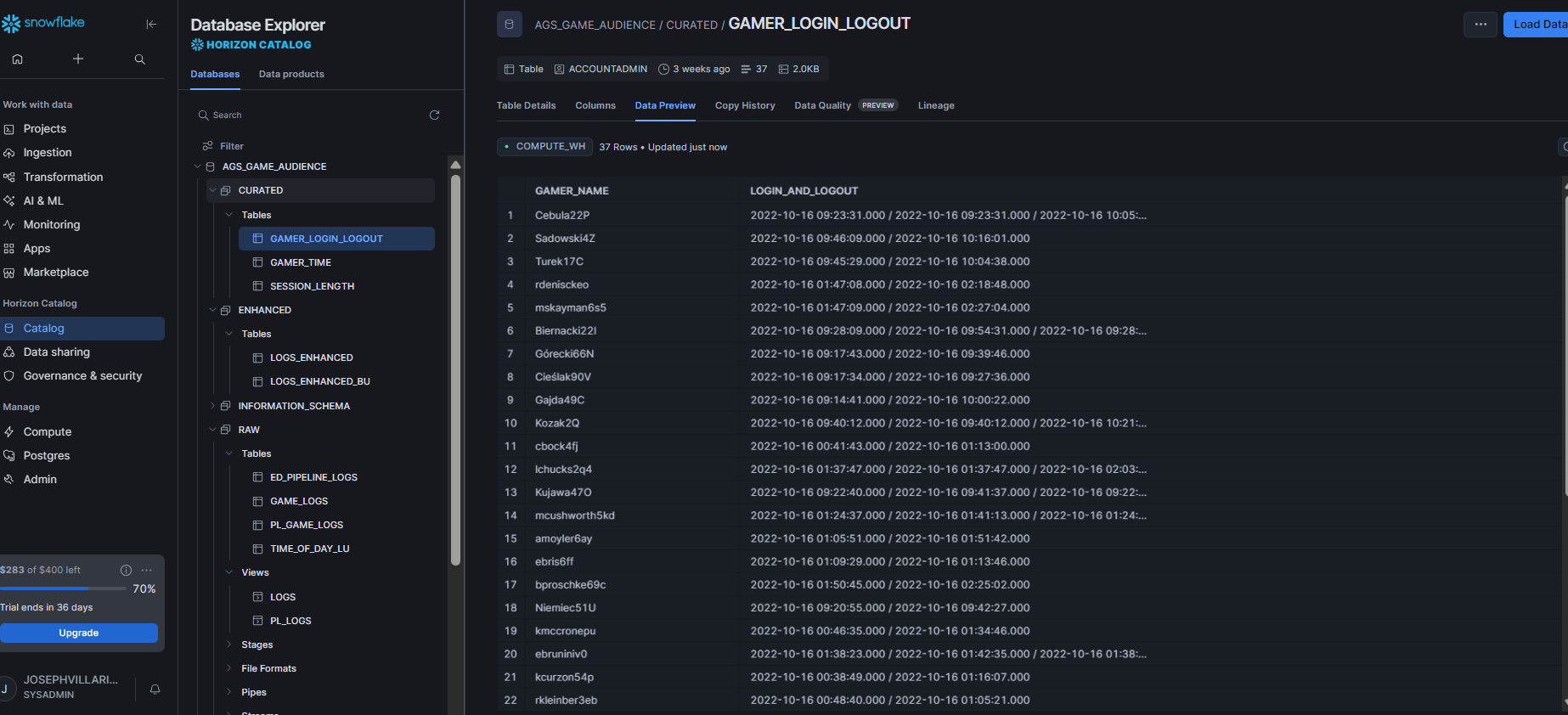Expand the INFORMATION_SCHEMA schema

pyautogui.click(x=212, y=406)
